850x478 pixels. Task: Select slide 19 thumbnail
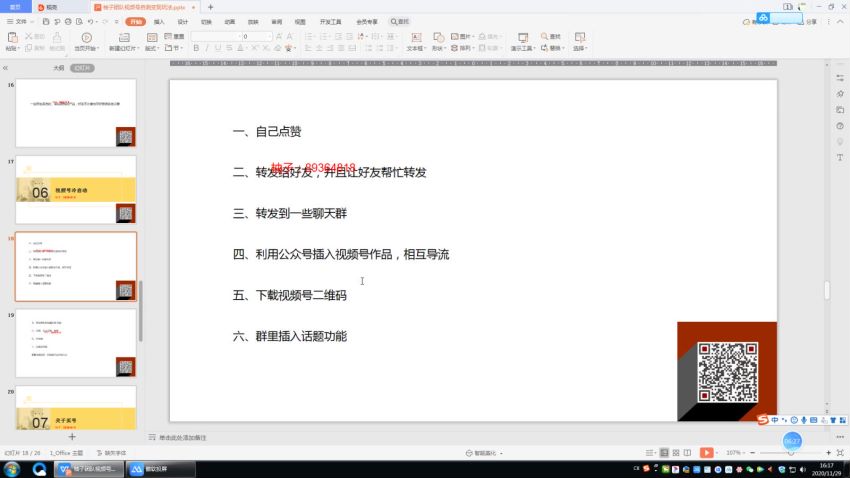[x=76, y=343]
